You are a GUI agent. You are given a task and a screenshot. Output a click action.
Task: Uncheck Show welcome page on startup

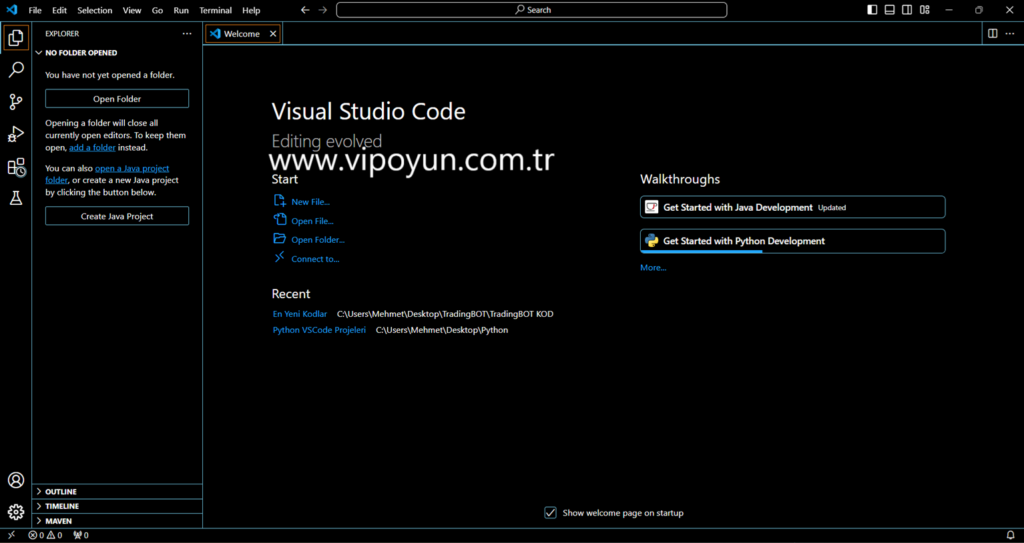point(551,513)
